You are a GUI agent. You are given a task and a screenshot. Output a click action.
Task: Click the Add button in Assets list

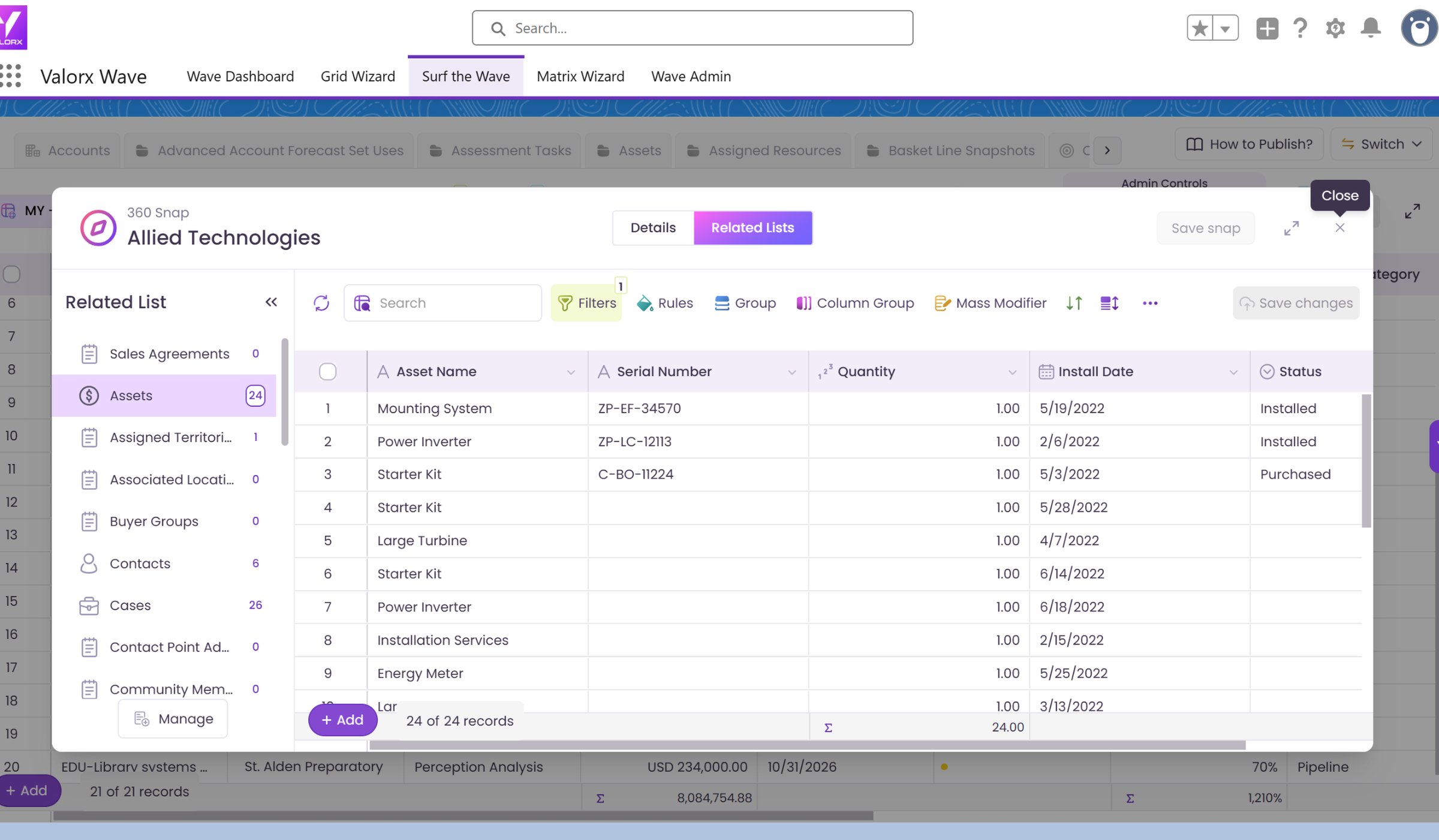[343, 720]
